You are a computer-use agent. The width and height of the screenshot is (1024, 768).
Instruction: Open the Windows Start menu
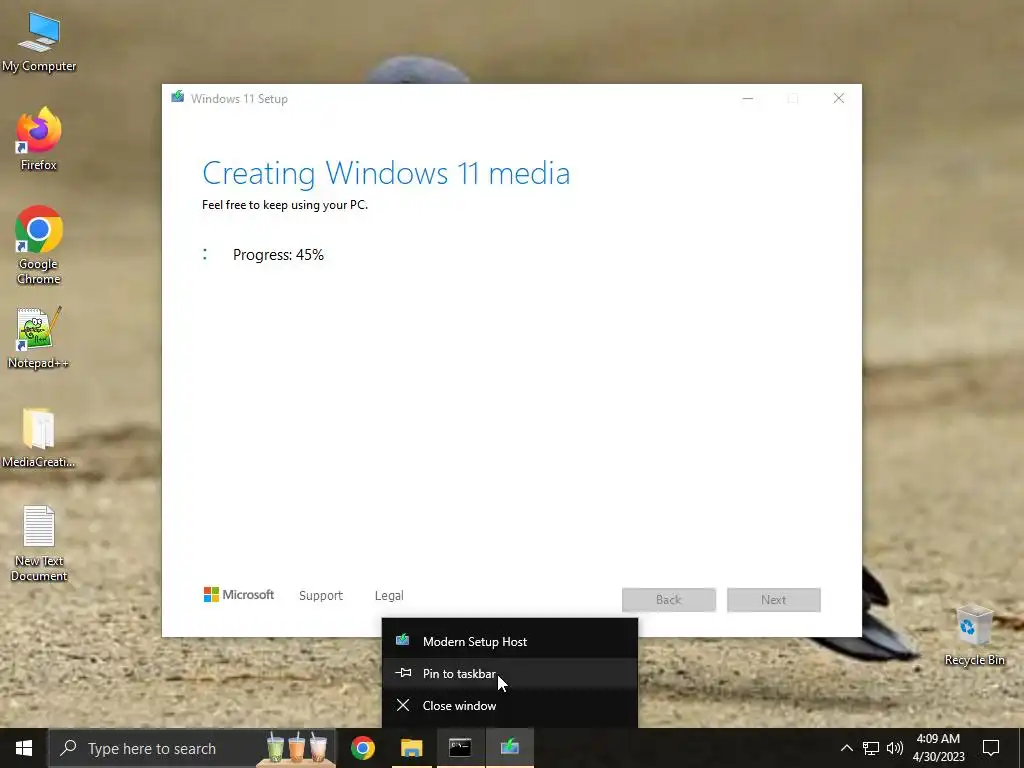24,748
